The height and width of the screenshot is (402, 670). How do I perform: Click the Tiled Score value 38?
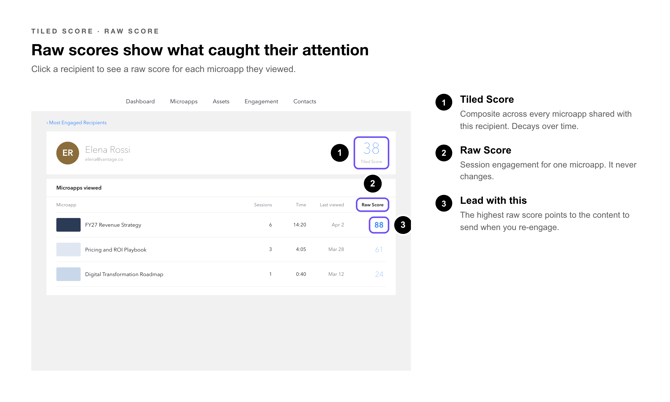pos(371,149)
